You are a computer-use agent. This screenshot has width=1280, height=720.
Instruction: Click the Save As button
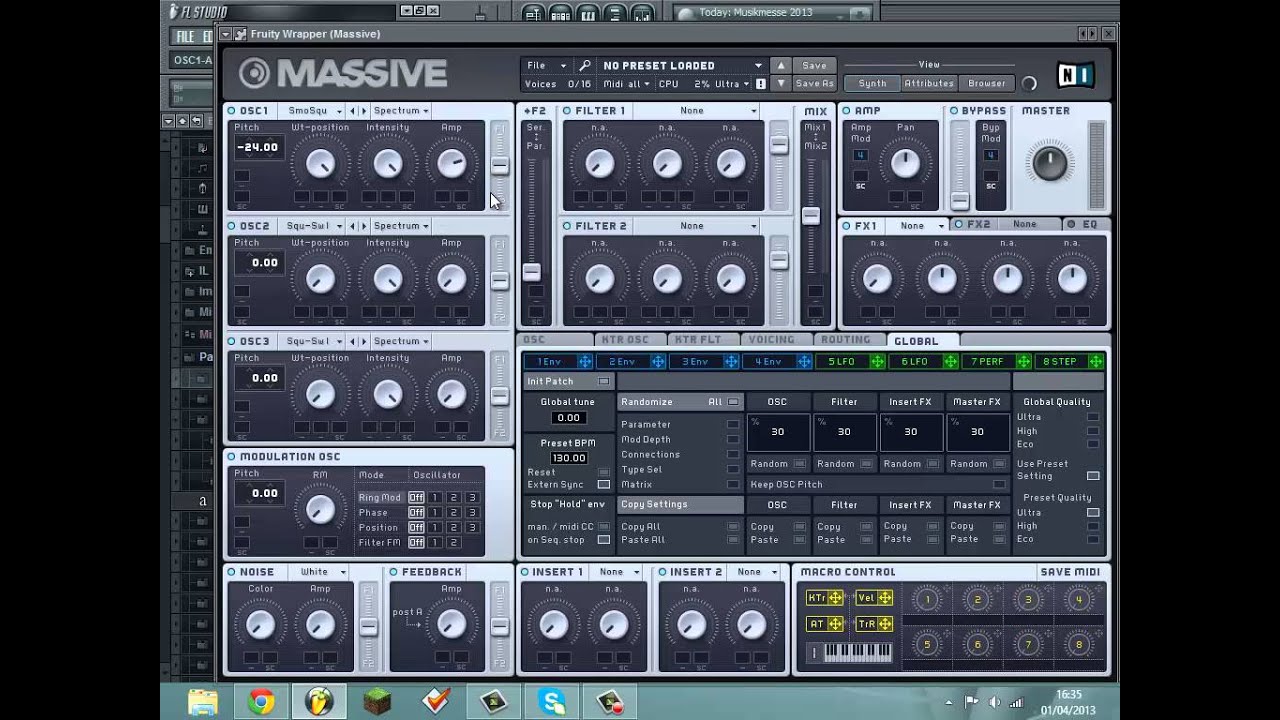(814, 84)
